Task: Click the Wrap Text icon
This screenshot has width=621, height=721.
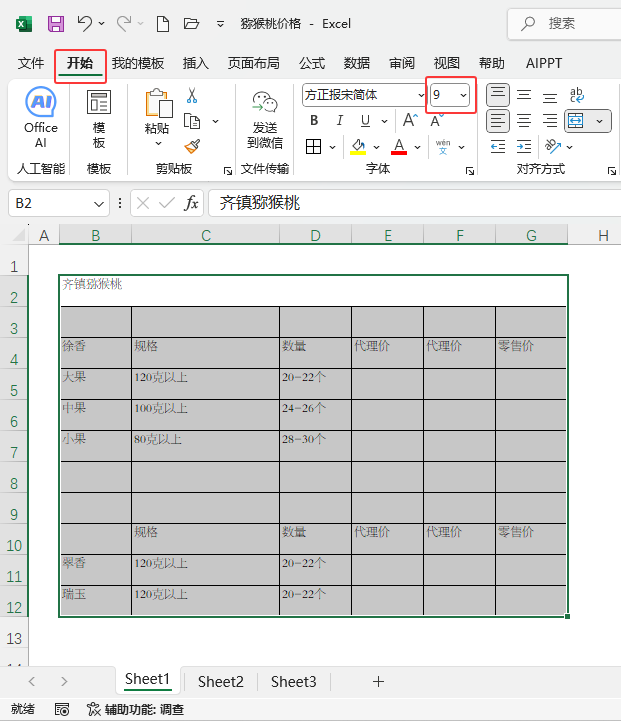Action: [576, 95]
